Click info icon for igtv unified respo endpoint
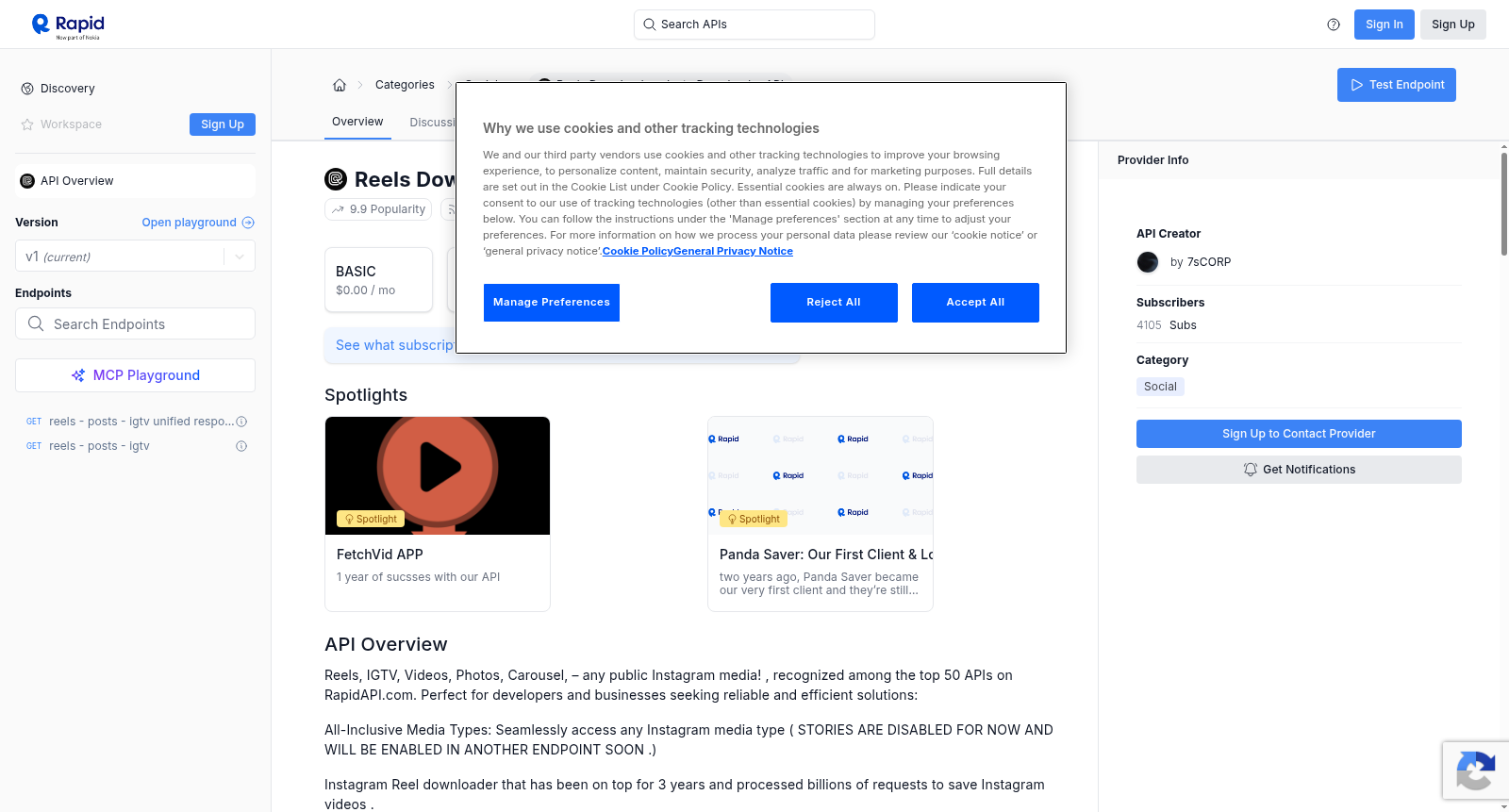The width and height of the screenshot is (1509, 812). (241, 422)
